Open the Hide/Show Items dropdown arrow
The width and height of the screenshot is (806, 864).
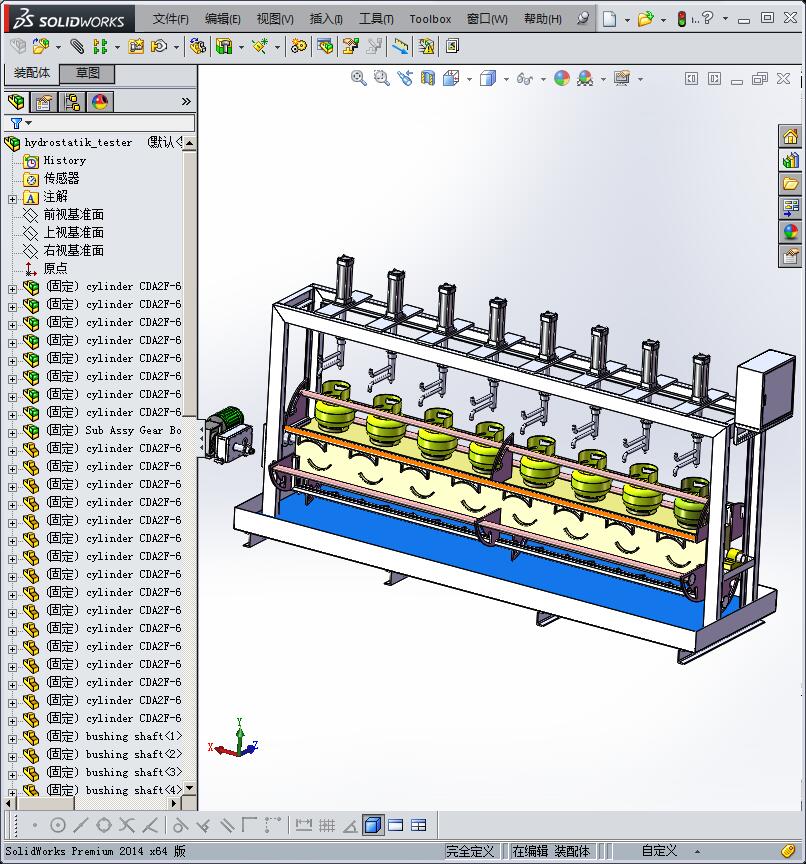tap(543, 79)
